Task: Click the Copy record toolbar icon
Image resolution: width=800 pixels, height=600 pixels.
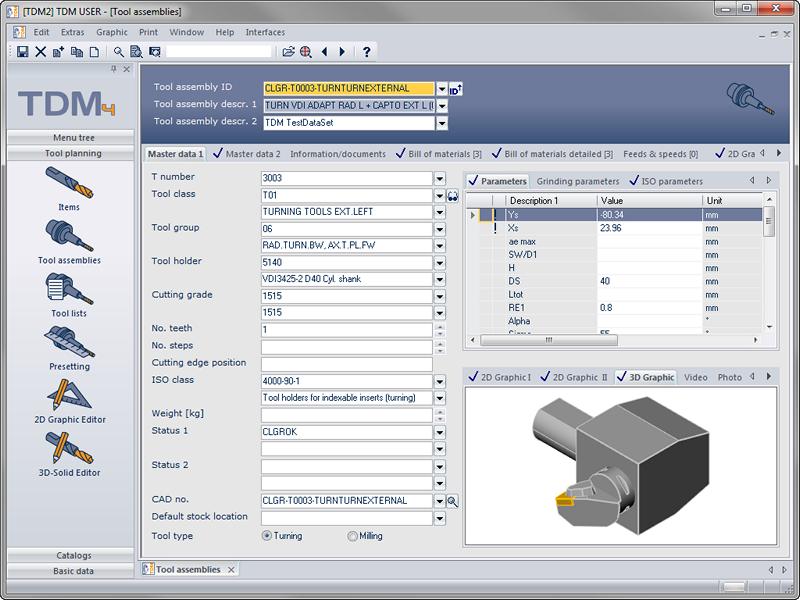Action: [77, 52]
